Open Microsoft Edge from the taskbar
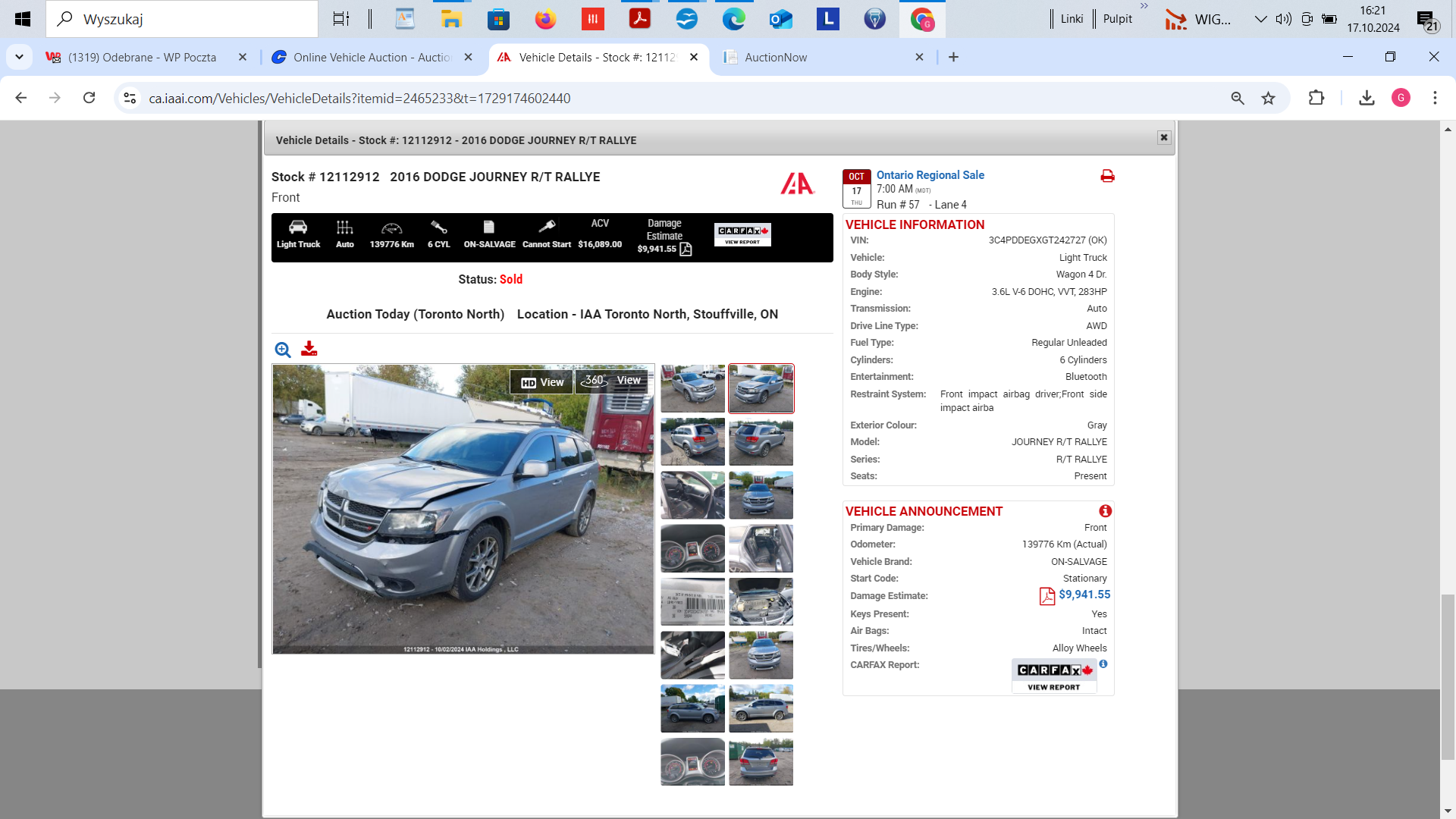This screenshot has height=819, width=1456. (x=733, y=19)
